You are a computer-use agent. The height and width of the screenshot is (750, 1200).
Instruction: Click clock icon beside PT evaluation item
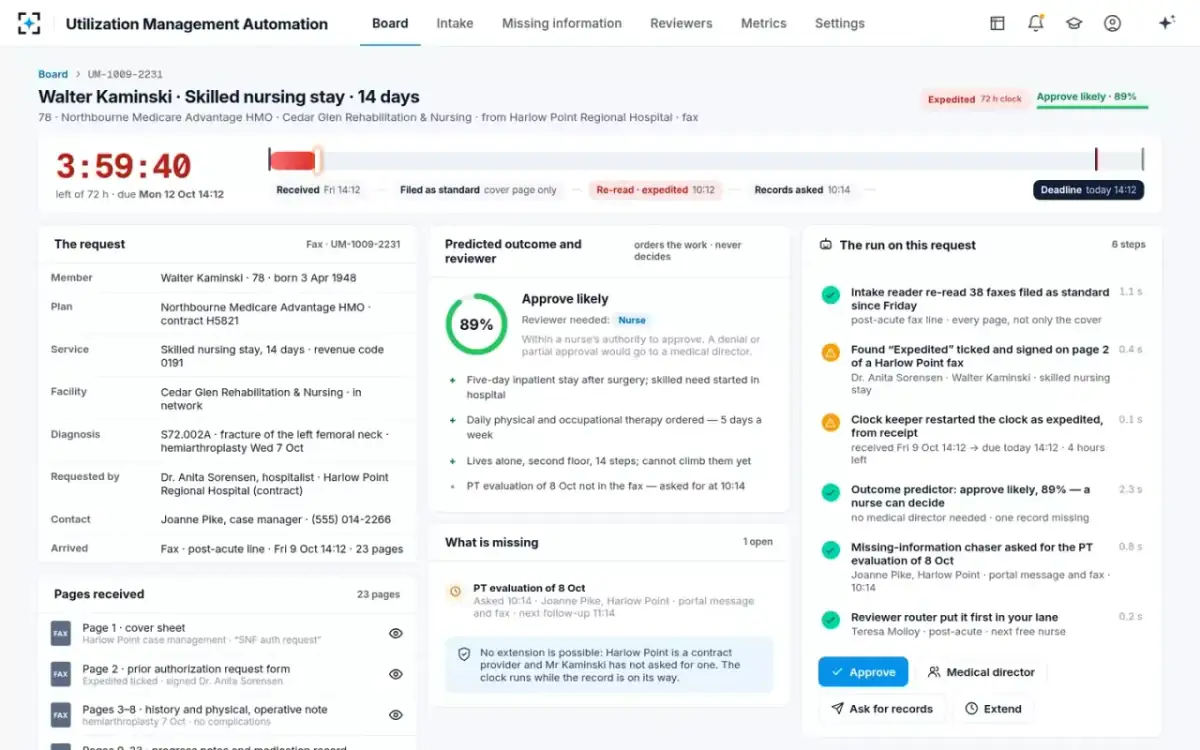click(x=456, y=591)
